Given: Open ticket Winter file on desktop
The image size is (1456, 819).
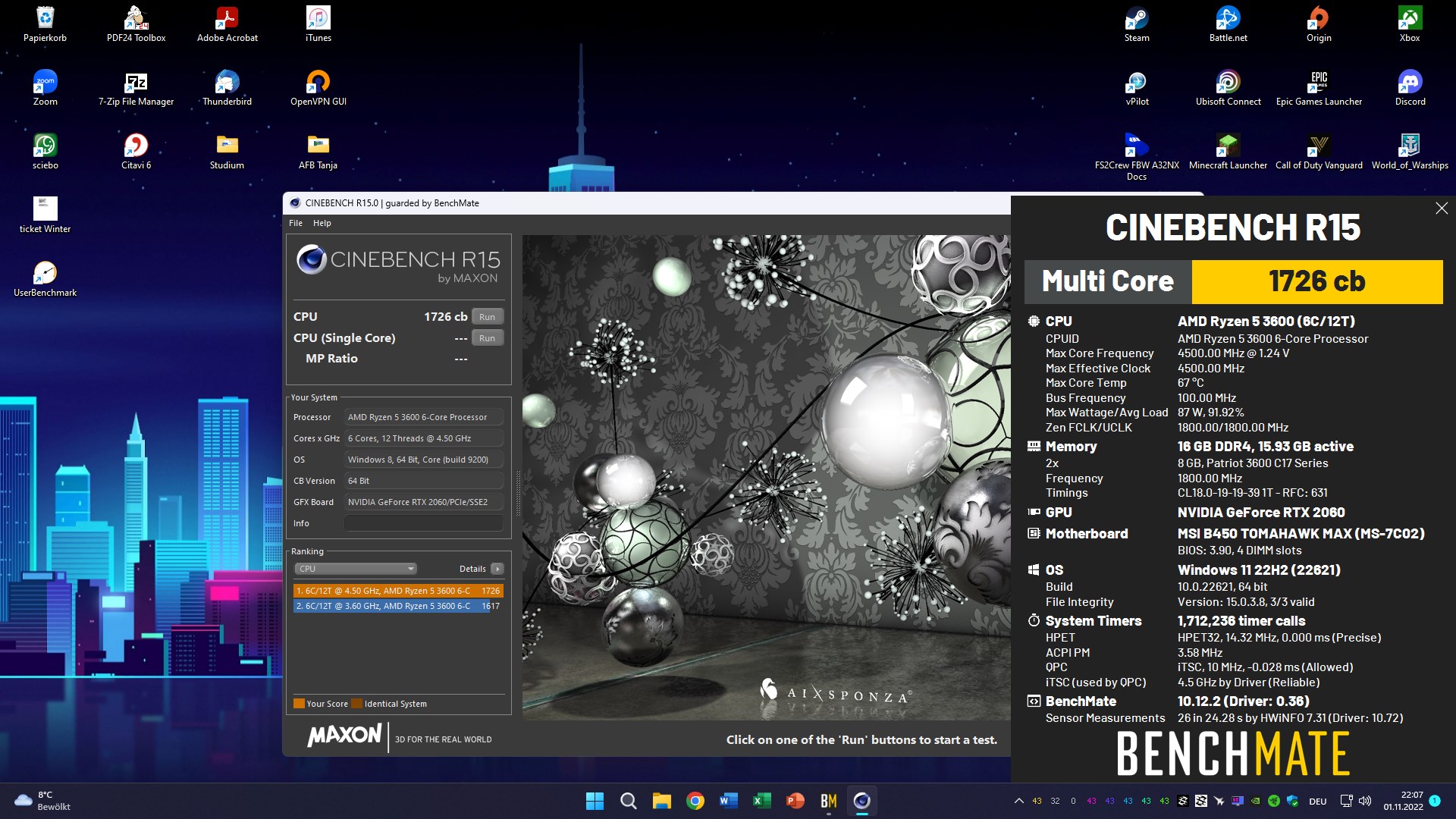Looking at the screenshot, I should click(x=45, y=215).
